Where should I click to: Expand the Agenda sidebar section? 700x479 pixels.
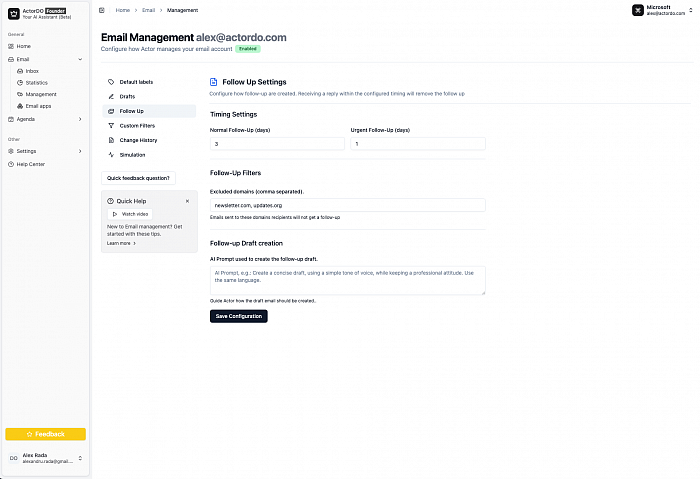point(80,119)
